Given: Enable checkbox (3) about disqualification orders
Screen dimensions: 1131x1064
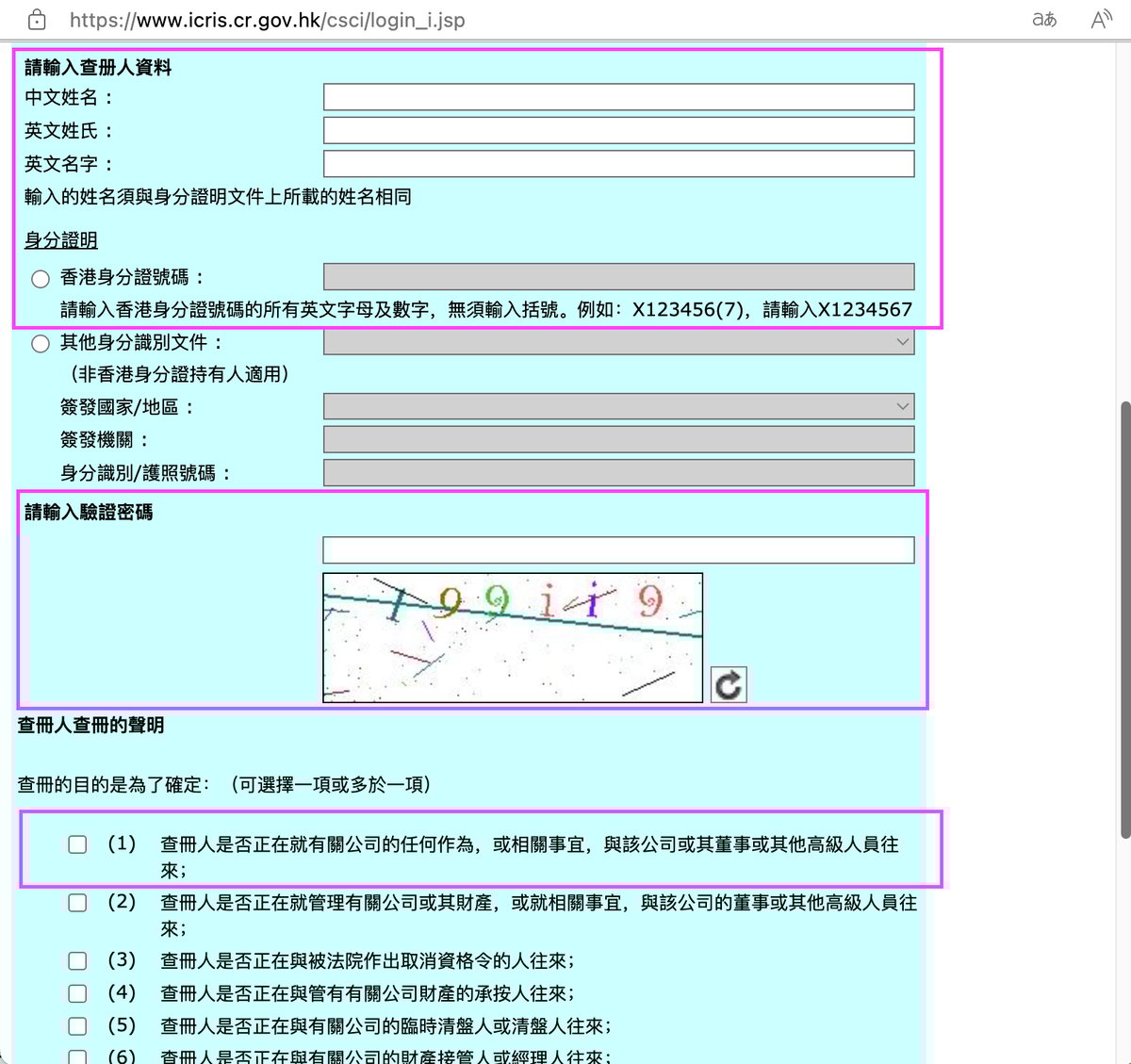Looking at the screenshot, I should 77,960.
